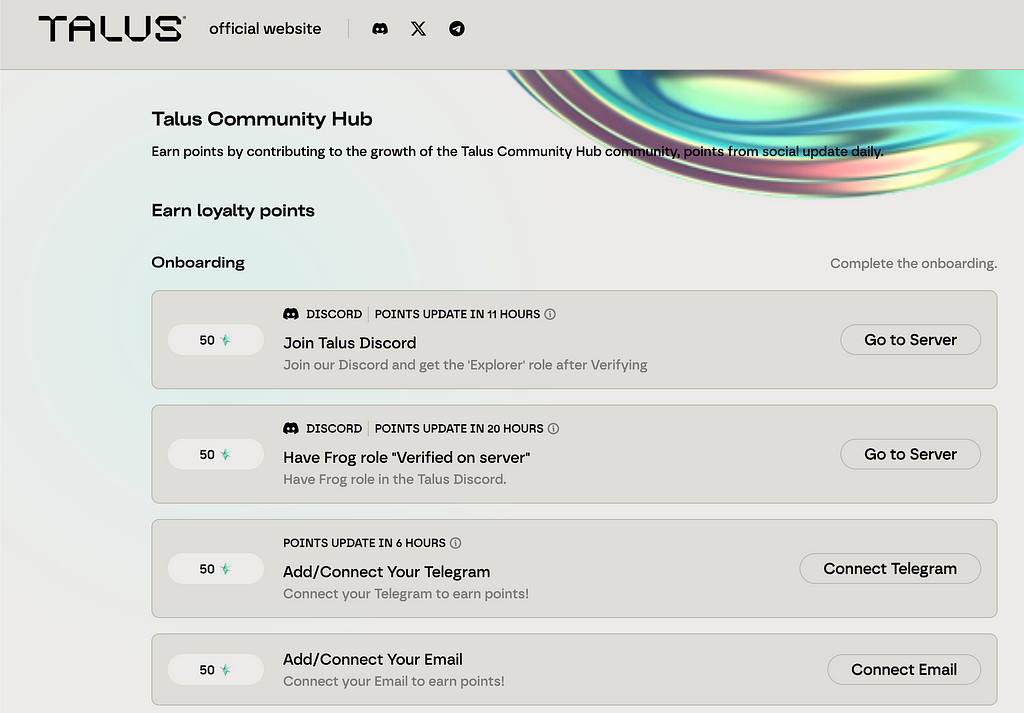
Task: Click 'Have Frog role in the Talus Discord.' description
Action: [x=394, y=479]
